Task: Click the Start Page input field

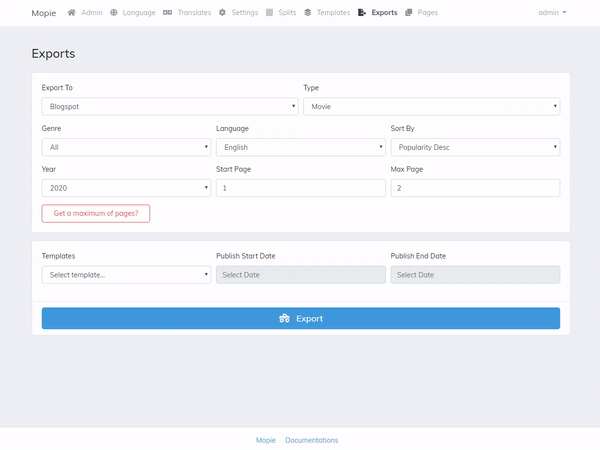Action: coord(300,188)
